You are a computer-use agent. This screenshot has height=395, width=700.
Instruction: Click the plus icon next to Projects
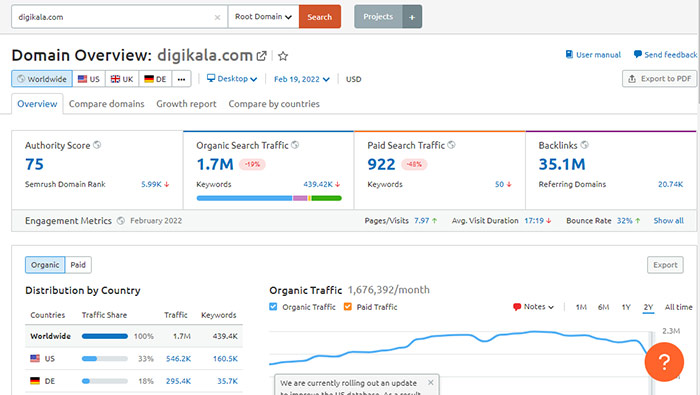[x=412, y=17]
